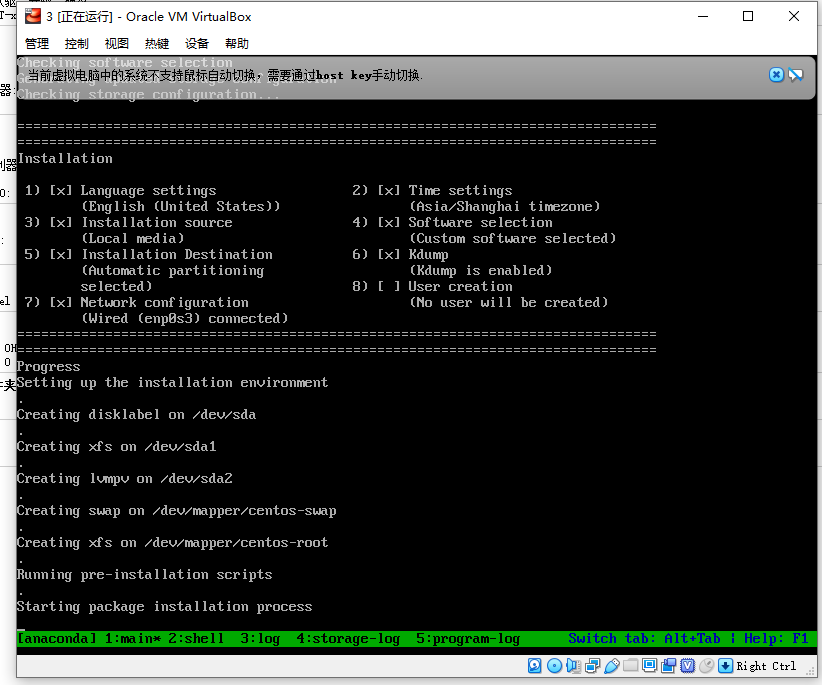Select the 1:main anaconda tab
The width and height of the screenshot is (822, 685).
133,638
